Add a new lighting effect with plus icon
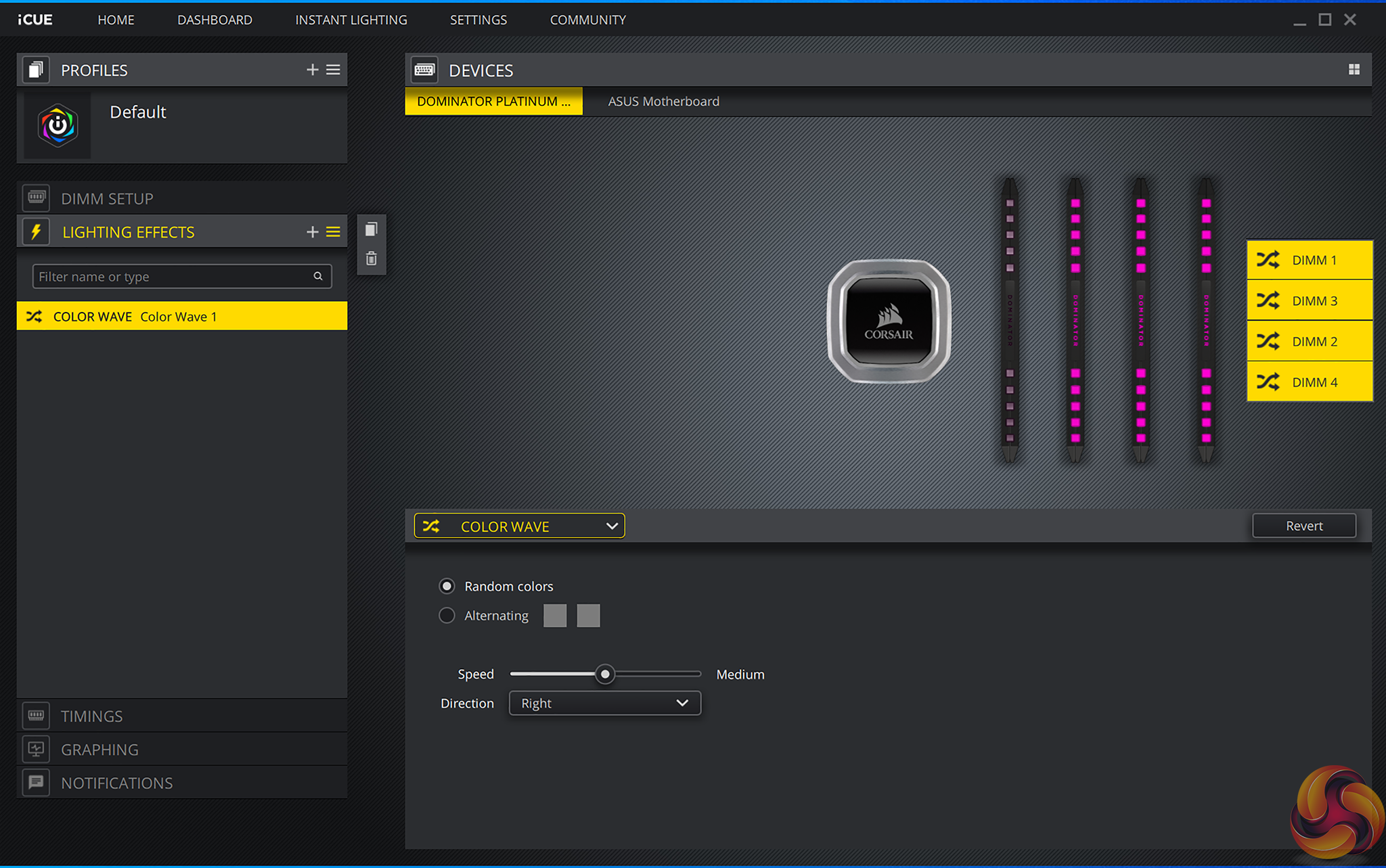1386x868 pixels. pyautogui.click(x=312, y=232)
